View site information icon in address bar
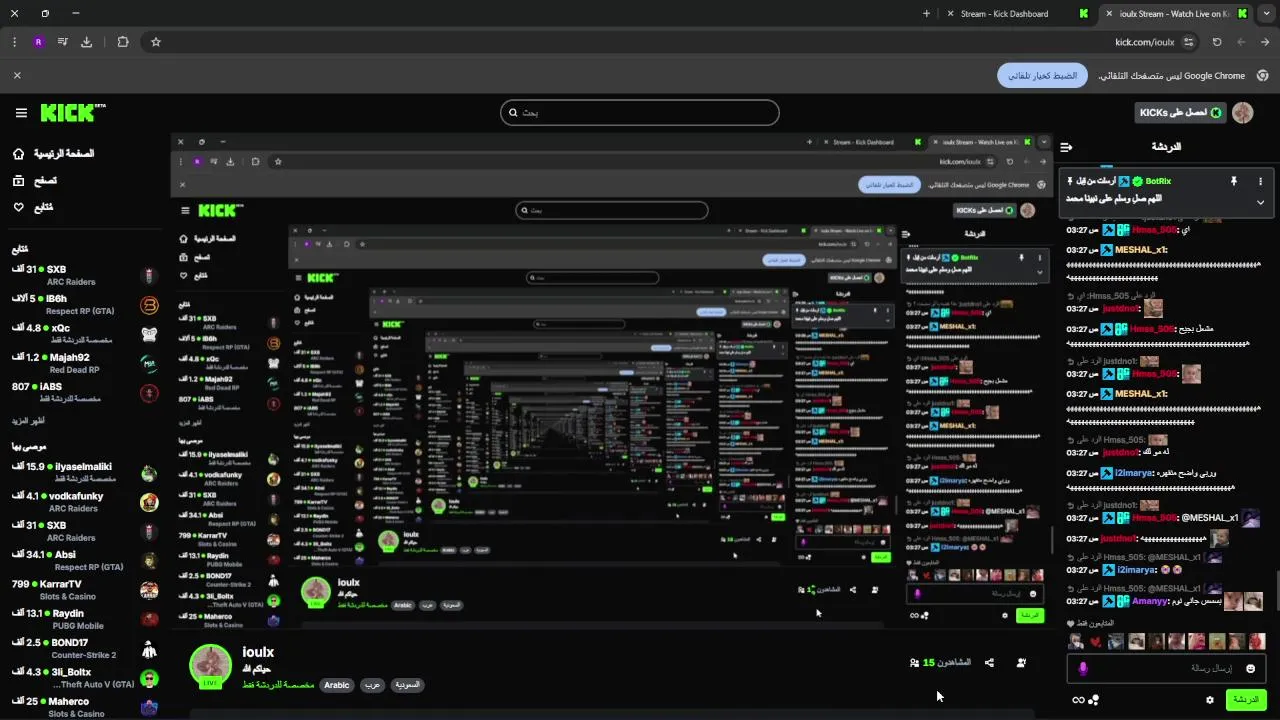 (1188, 42)
